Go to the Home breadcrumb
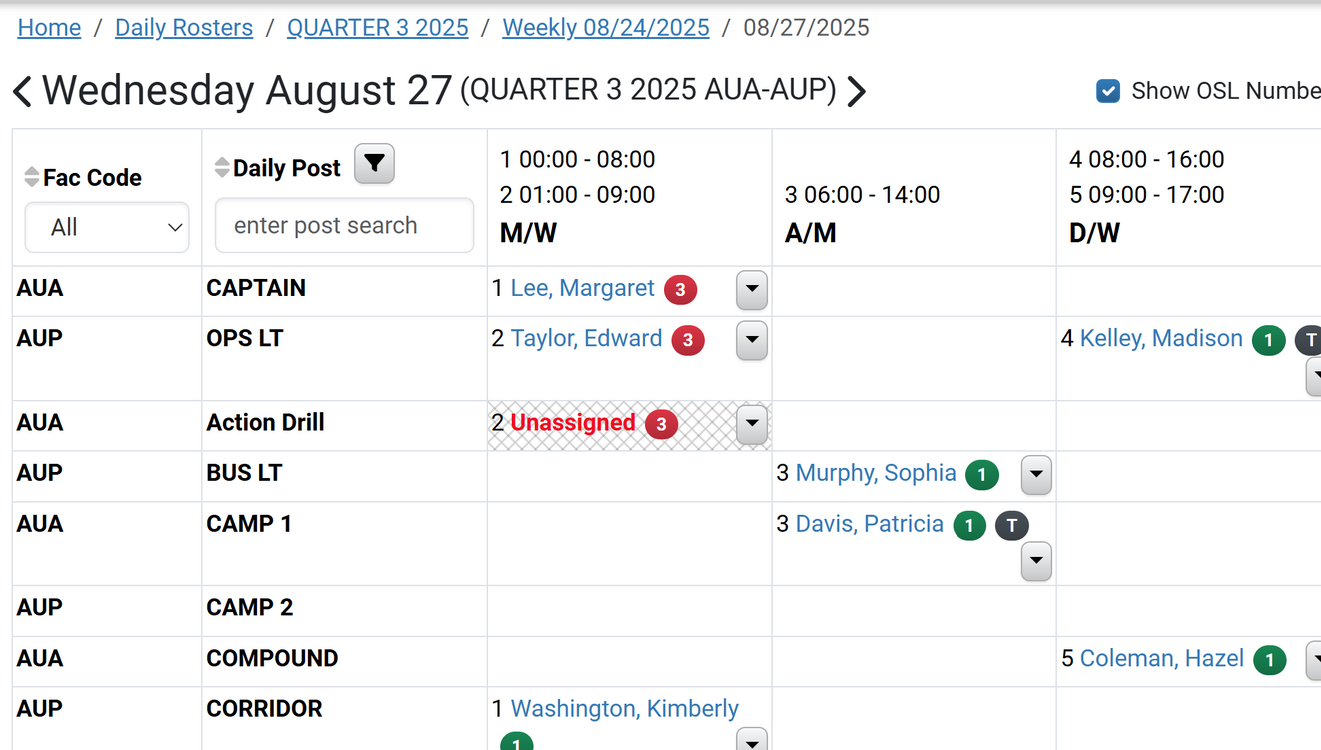The image size is (1321, 750). [x=49, y=28]
